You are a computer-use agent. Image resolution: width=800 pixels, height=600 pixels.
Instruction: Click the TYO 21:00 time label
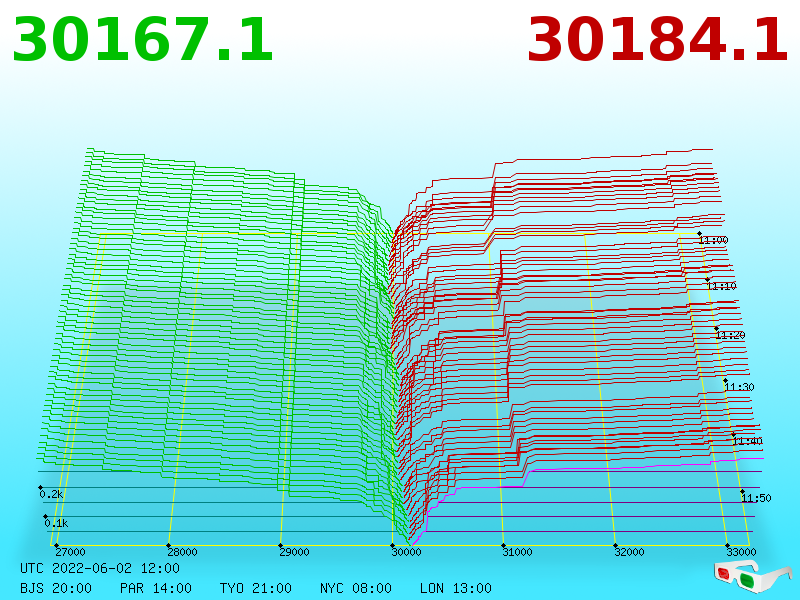[x=256, y=588]
